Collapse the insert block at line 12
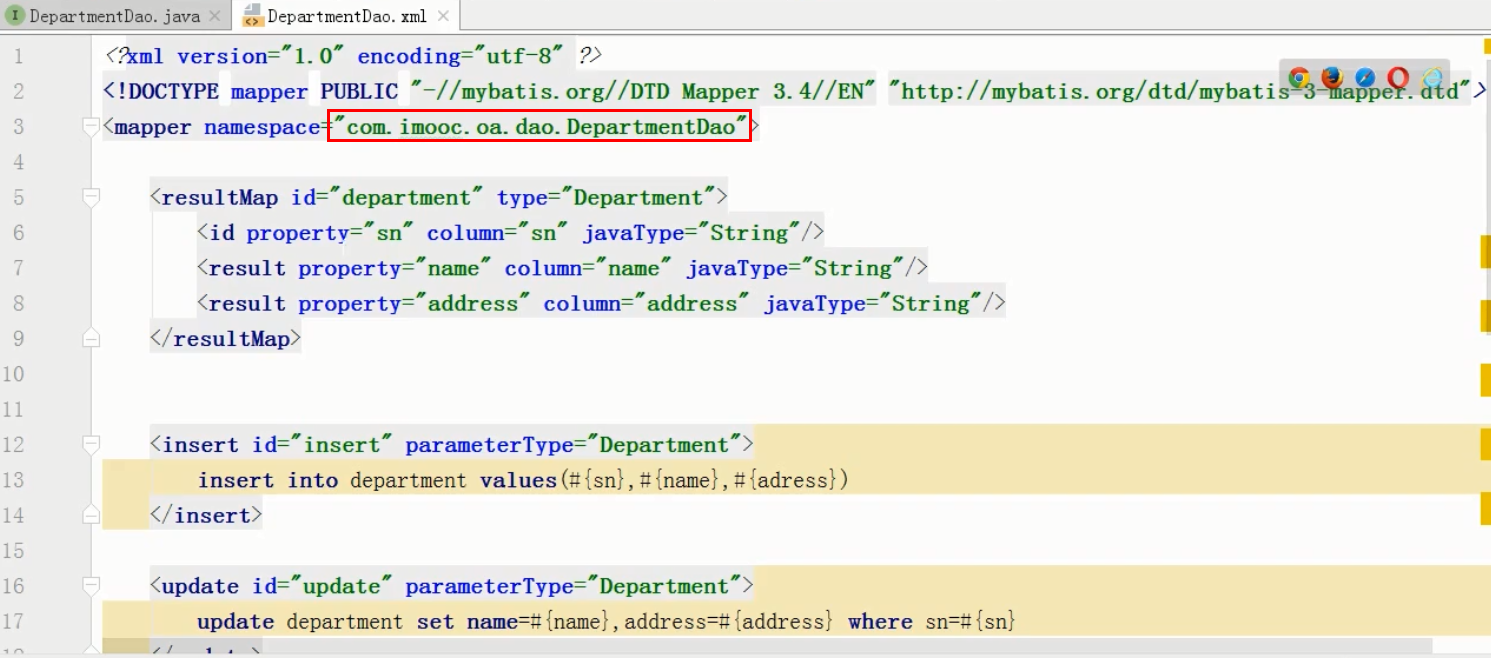1491x658 pixels. tap(92, 445)
